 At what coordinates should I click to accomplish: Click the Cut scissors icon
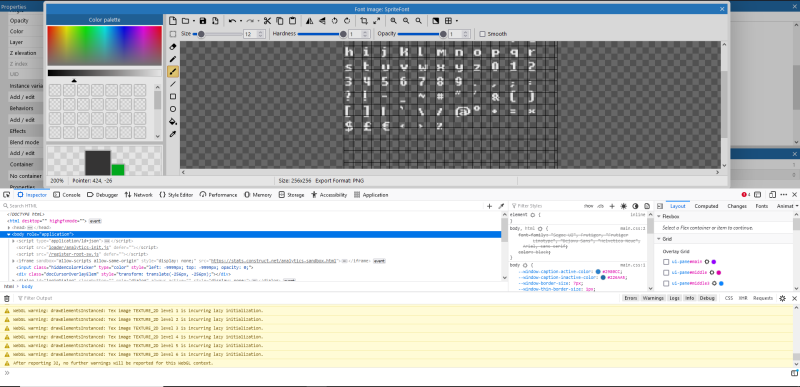267,21
